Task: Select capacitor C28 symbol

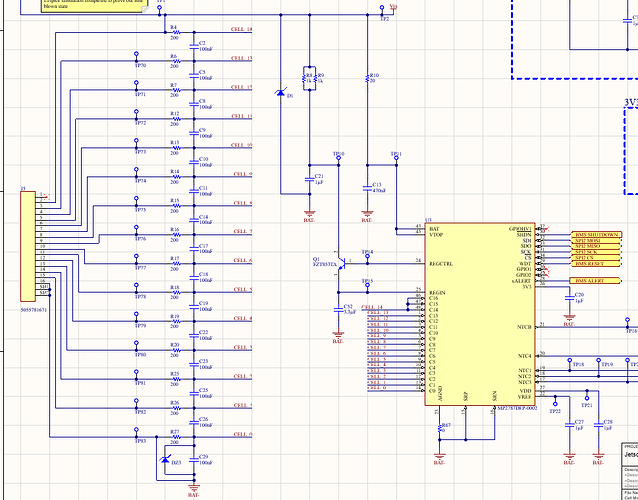Action: pyautogui.click(x=599, y=425)
